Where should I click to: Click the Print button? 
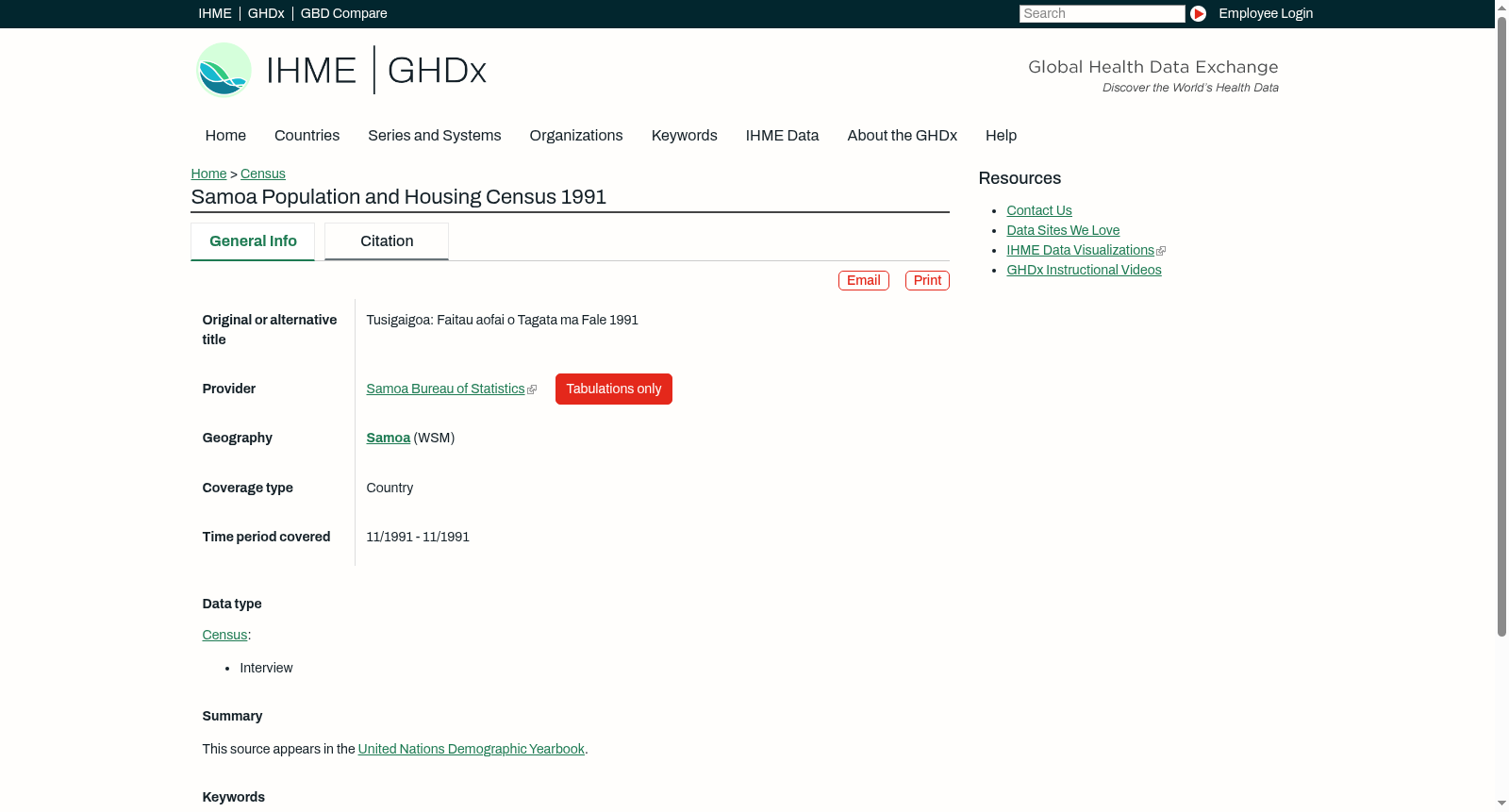927,281
